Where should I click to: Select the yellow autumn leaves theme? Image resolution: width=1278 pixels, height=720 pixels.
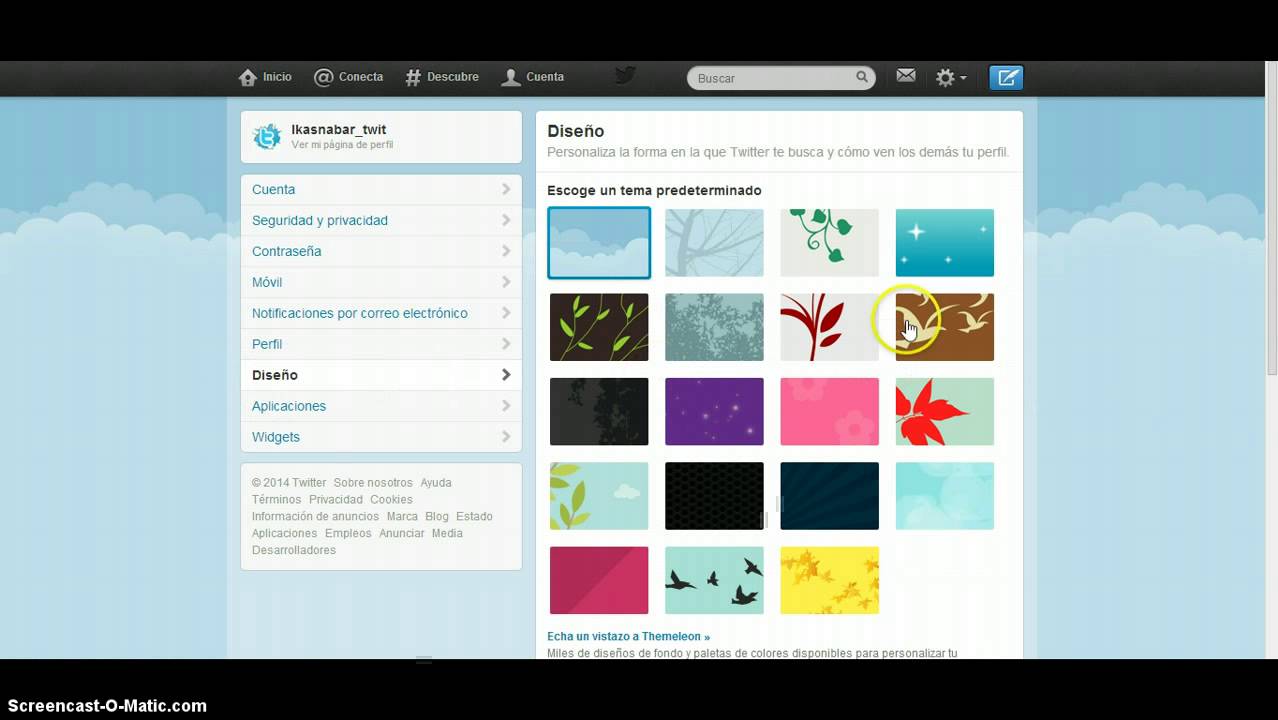(829, 580)
